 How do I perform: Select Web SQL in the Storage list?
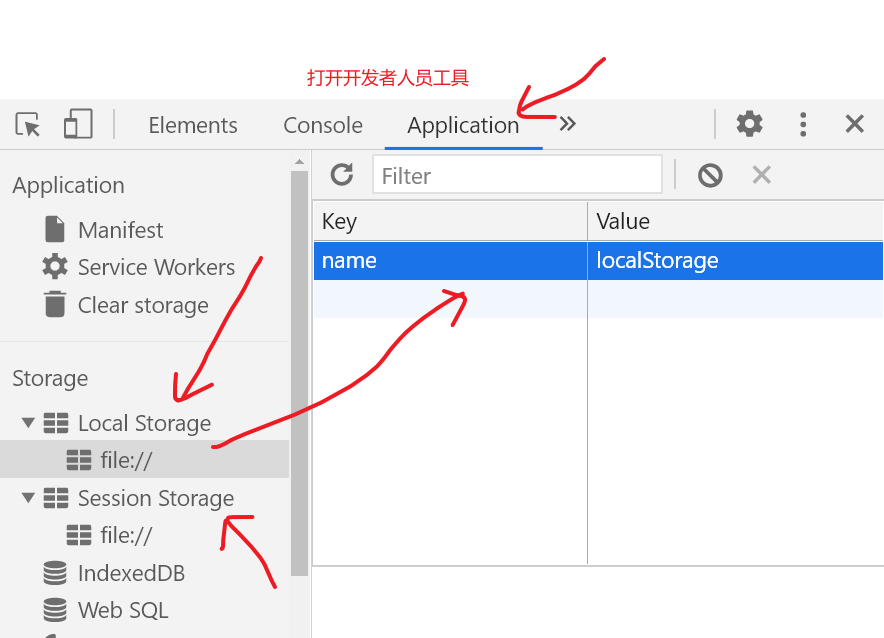tap(119, 610)
